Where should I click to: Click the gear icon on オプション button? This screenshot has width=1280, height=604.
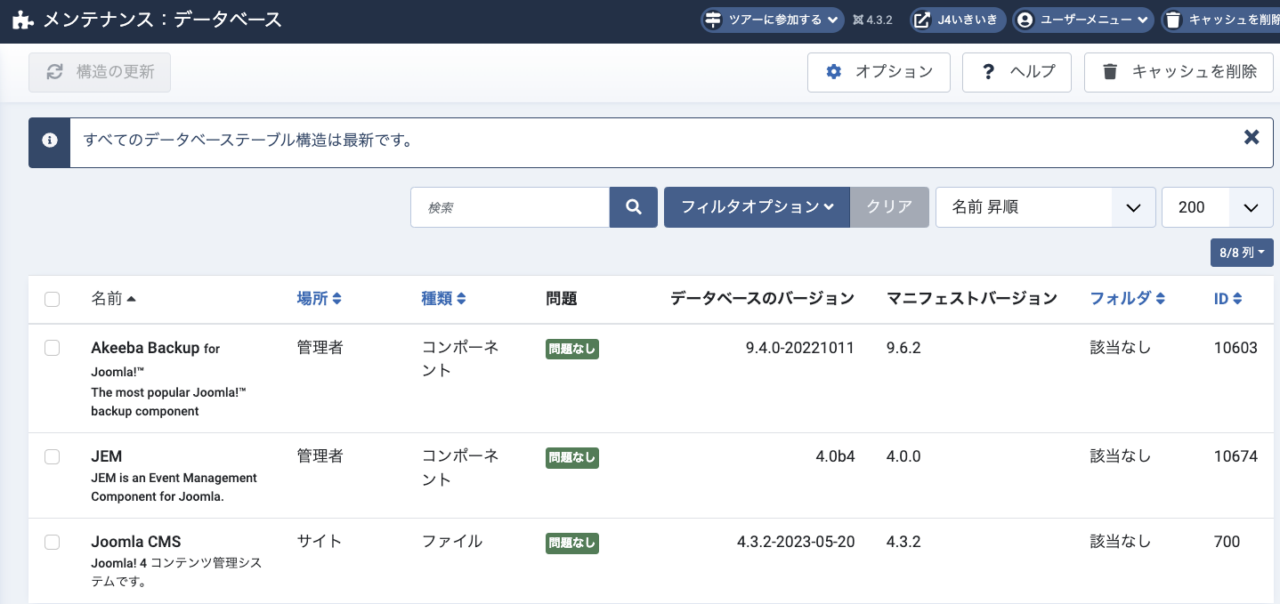833,72
